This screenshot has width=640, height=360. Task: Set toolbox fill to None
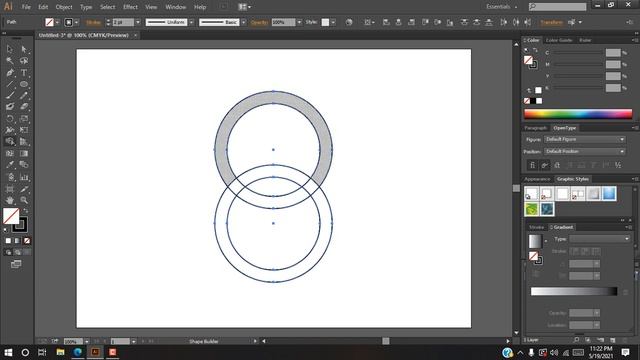tap(27, 241)
